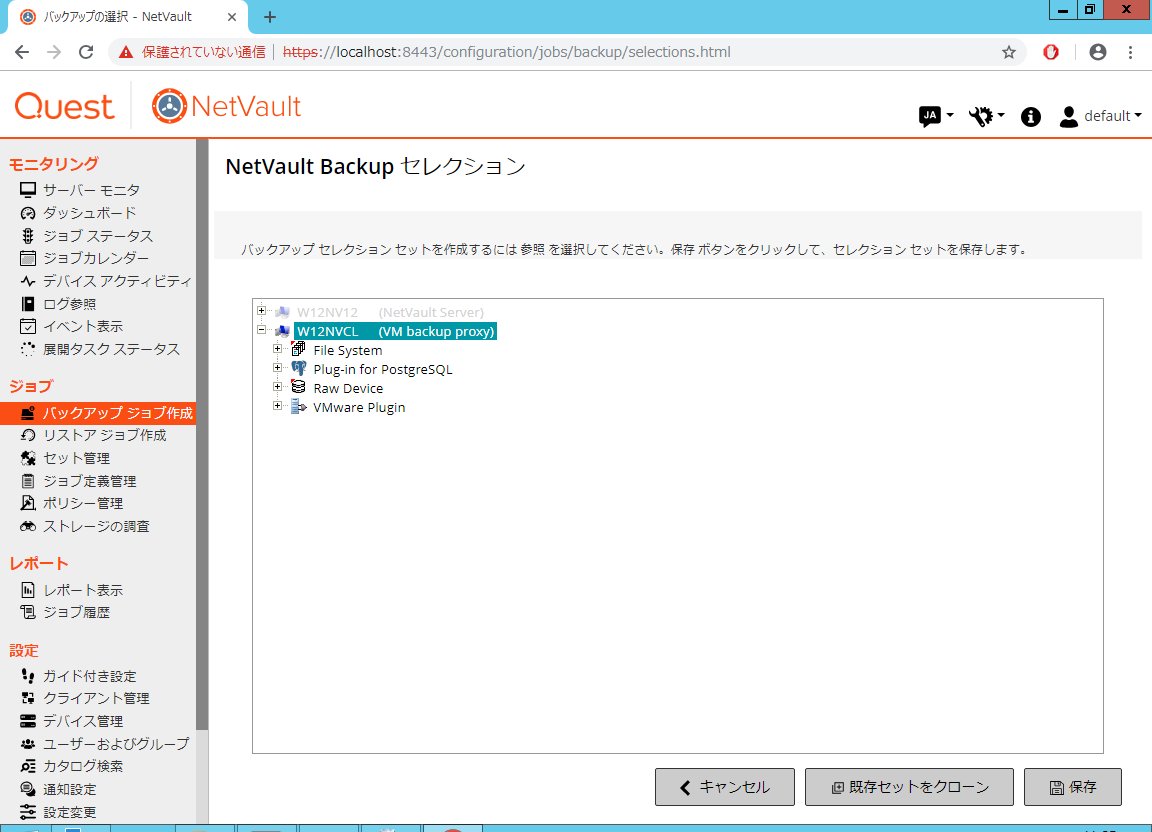The width and height of the screenshot is (1152, 832).
Task: Go back with the browser back arrow
Action: click(22, 52)
